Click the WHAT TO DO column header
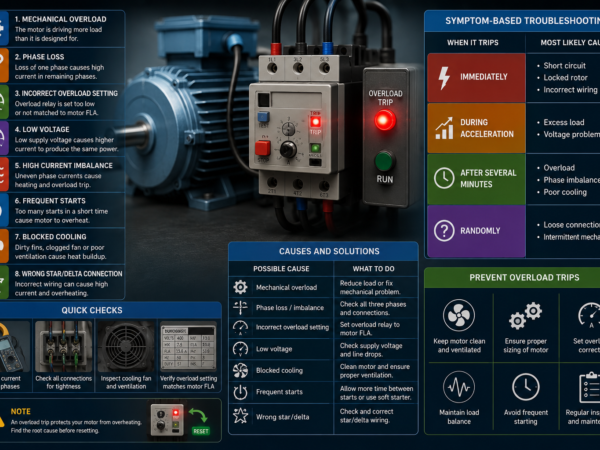This screenshot has width=600, height=450. tap(373, 269)
